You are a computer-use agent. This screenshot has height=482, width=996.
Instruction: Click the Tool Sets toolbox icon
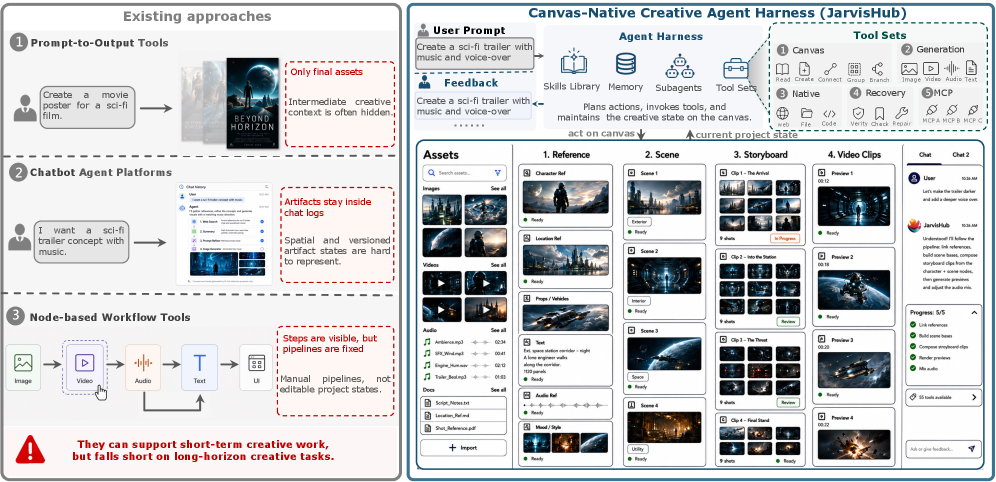tap(736, 67)
